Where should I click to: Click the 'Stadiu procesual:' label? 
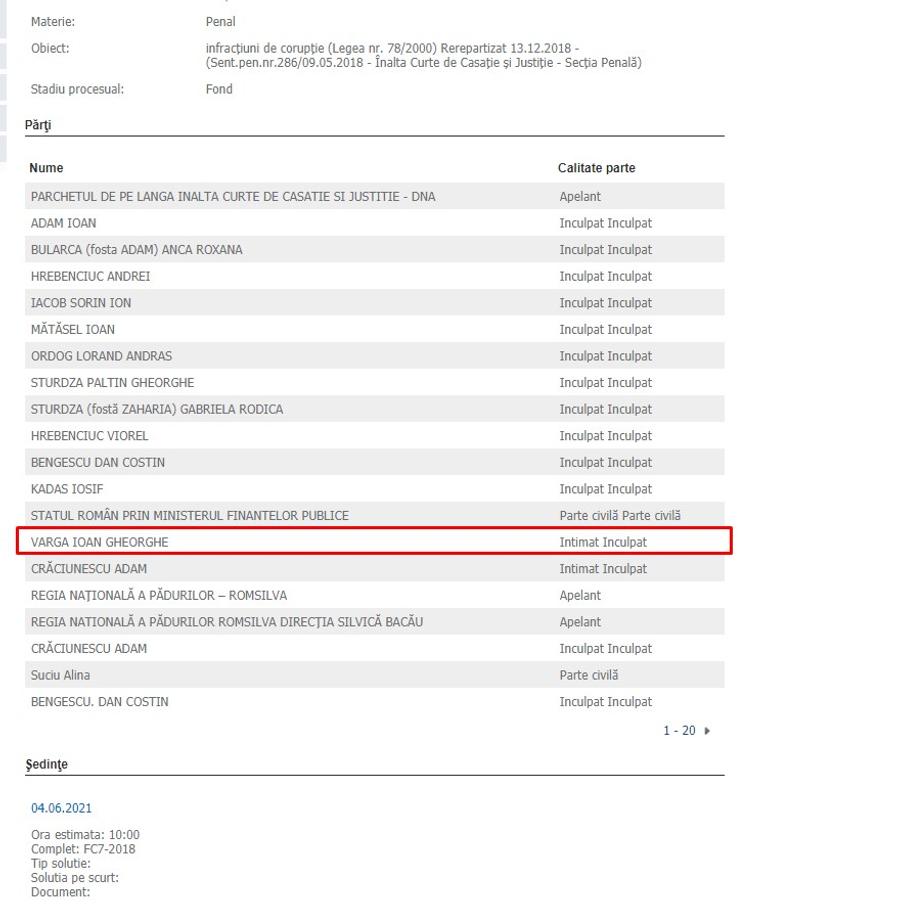pos(77,89)
